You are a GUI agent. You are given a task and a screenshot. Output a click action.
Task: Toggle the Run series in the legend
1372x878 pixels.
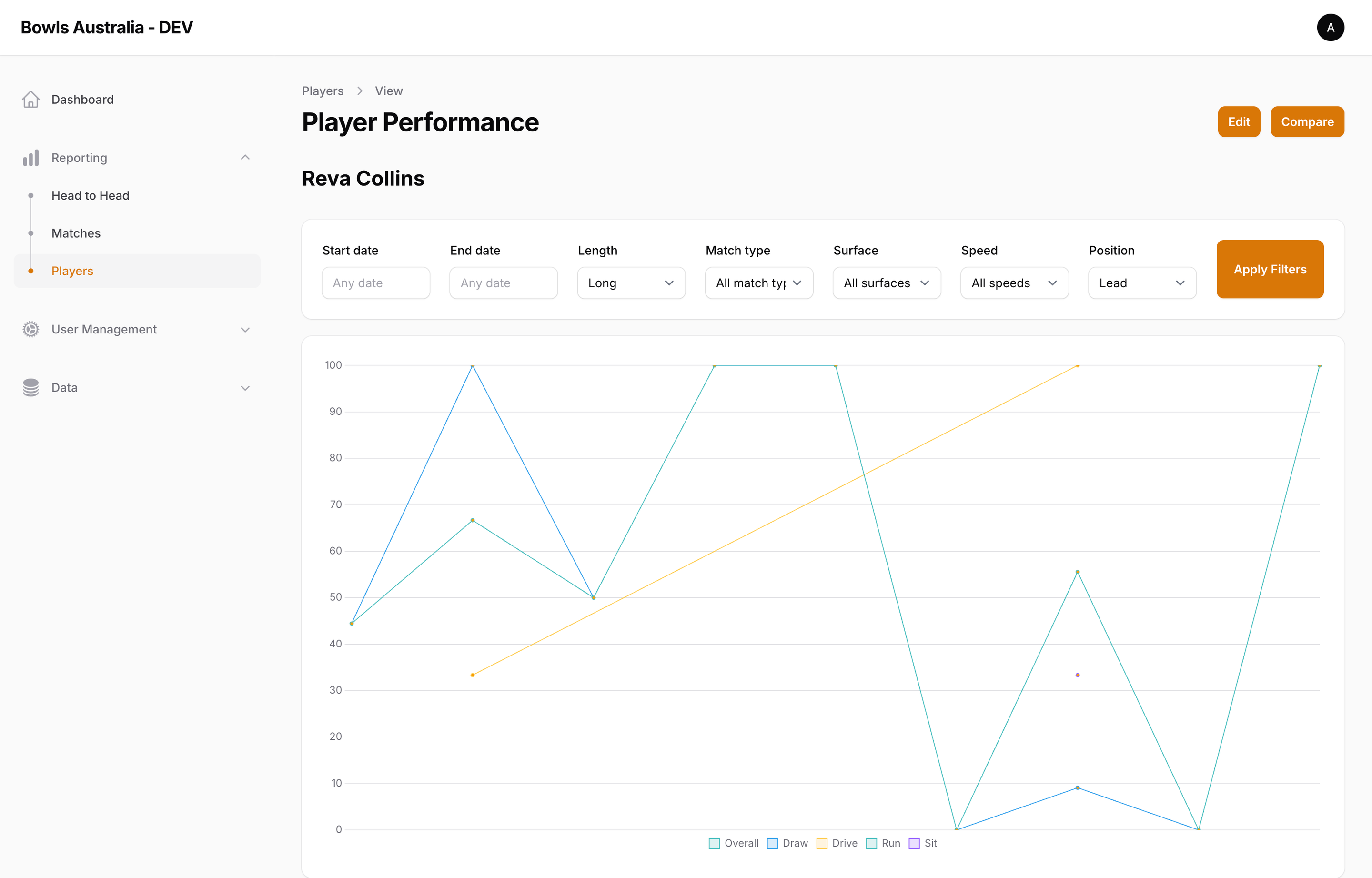pyautogui.click(x=882, y=843)
